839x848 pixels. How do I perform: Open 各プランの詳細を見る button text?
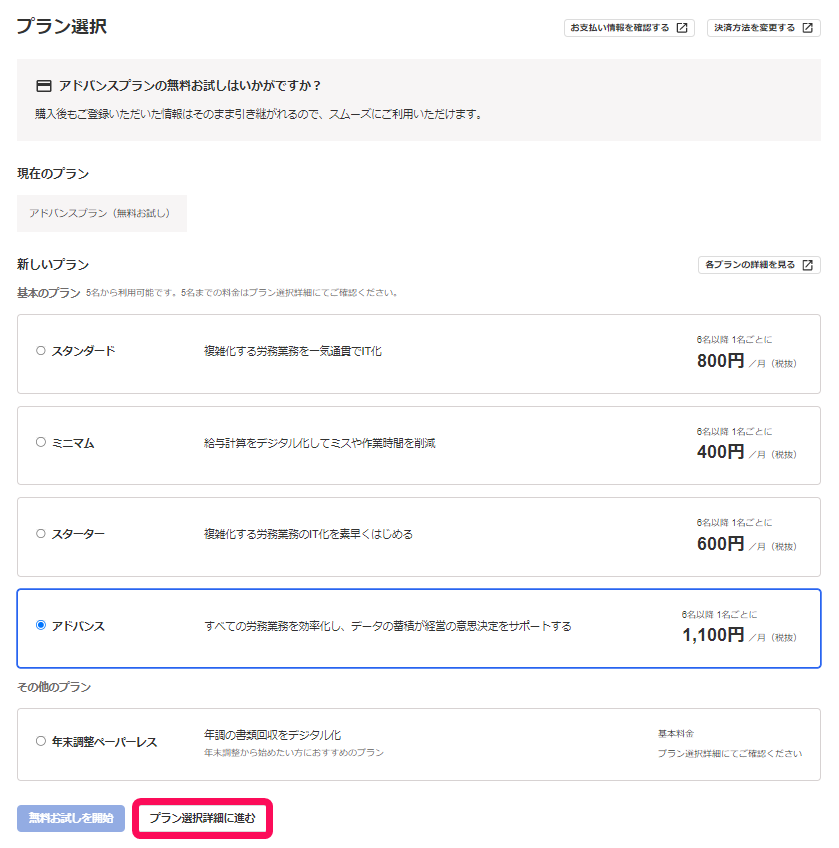coord(750,264)
